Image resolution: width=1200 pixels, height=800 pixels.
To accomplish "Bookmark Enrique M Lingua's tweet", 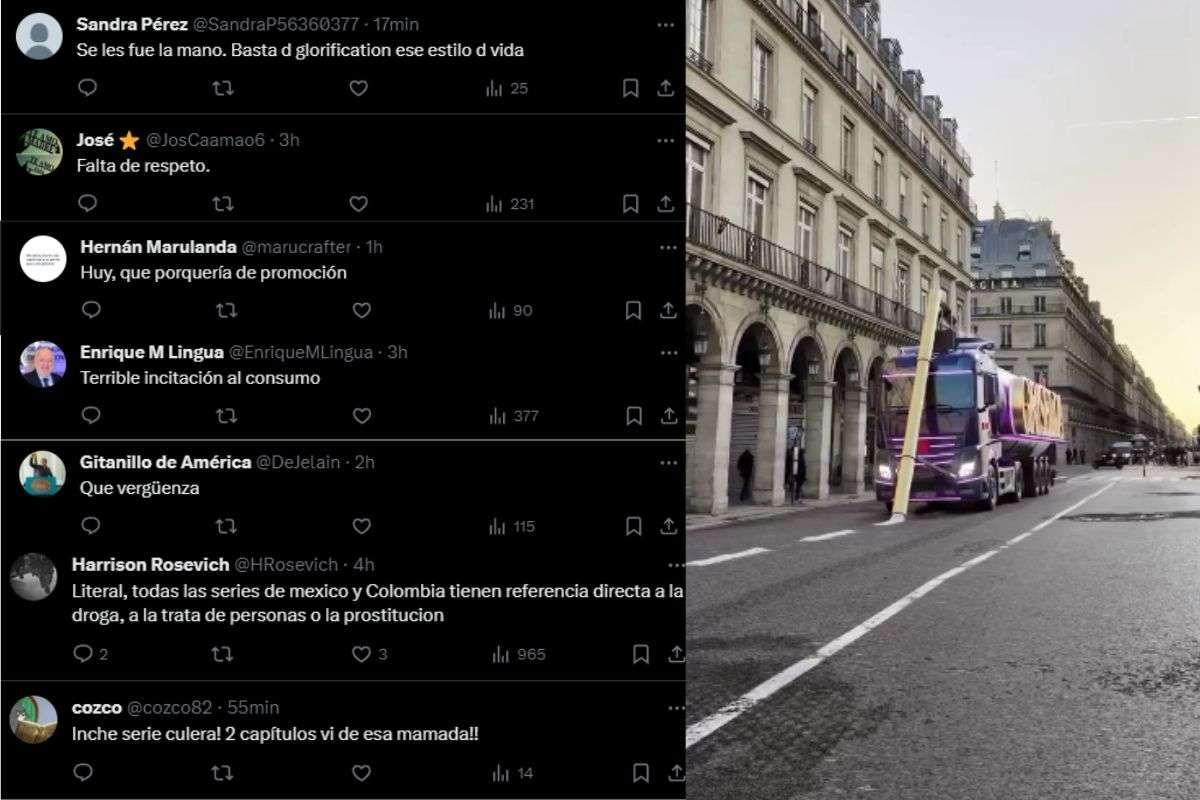I will pos(633,416).
